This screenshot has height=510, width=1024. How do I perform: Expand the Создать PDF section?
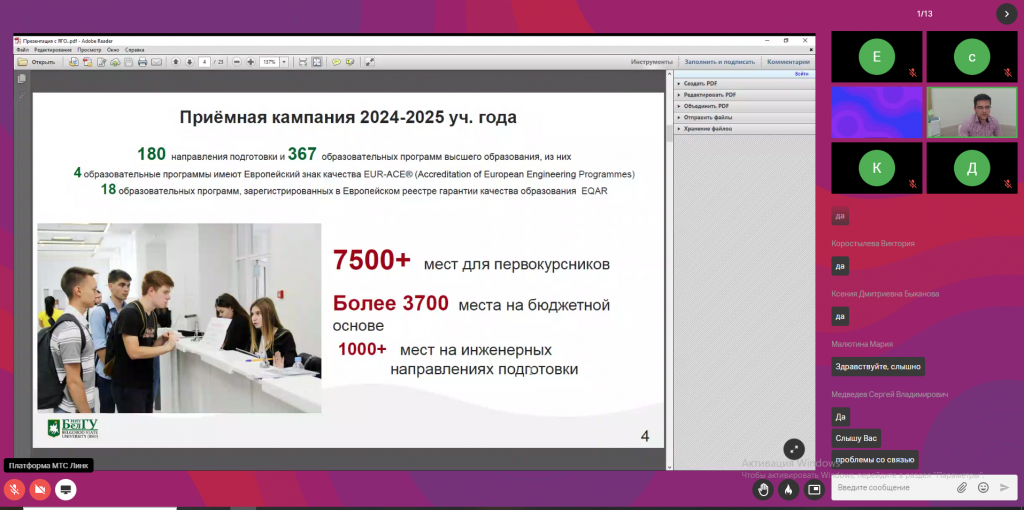pyautogui.click(x=745, y=84)
